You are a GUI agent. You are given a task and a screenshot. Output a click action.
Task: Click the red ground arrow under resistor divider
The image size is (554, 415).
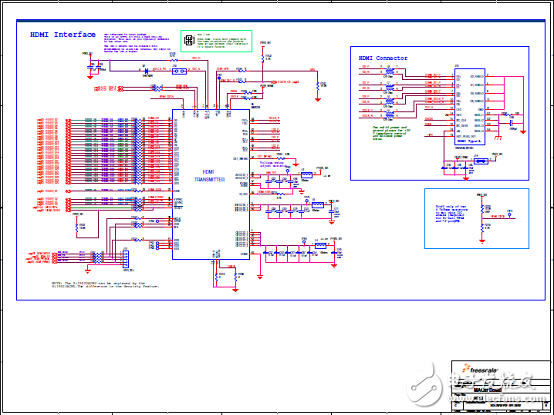(x=482, y=241)
